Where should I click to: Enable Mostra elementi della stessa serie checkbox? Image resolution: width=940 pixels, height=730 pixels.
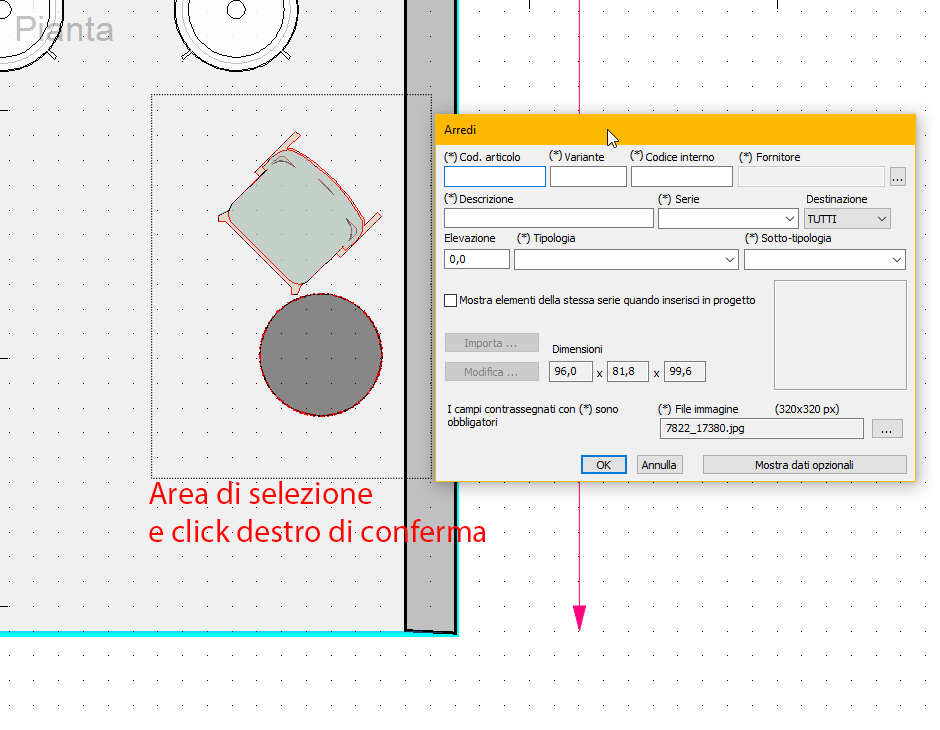tap(451, 300)
